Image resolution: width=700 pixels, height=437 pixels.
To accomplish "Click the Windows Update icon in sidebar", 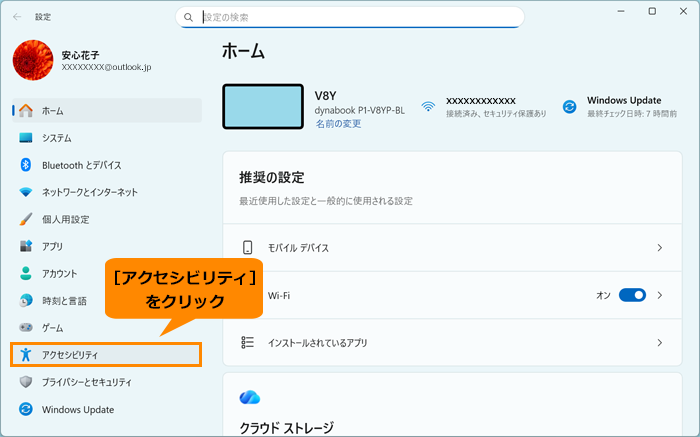I will (26, 409).
